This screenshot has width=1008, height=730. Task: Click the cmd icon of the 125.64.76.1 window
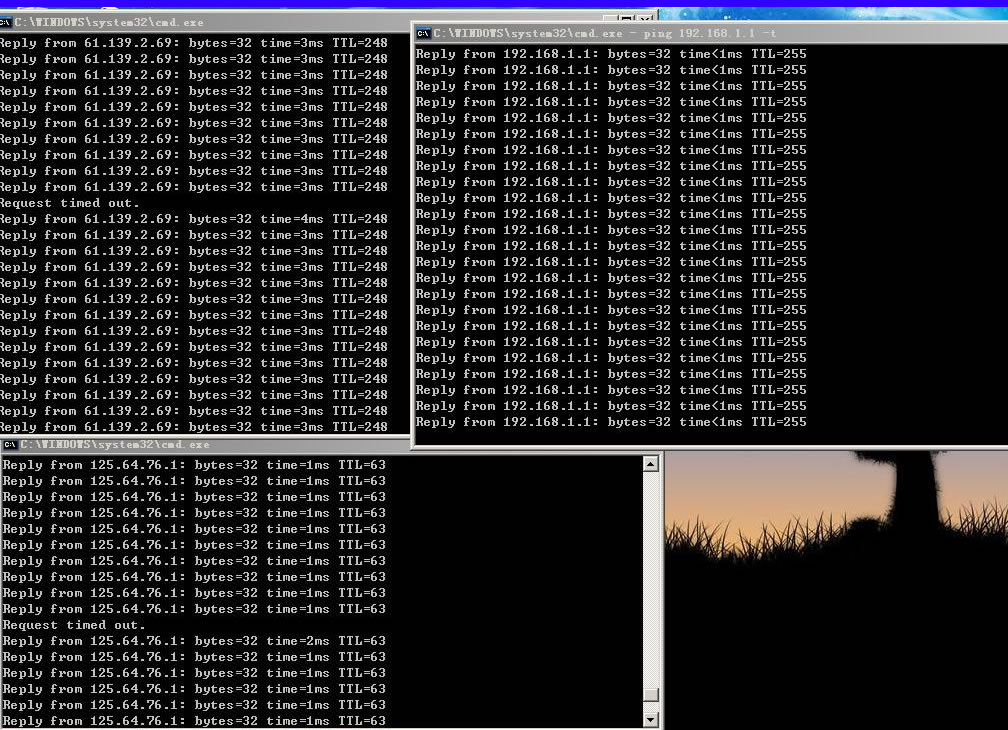9,444
